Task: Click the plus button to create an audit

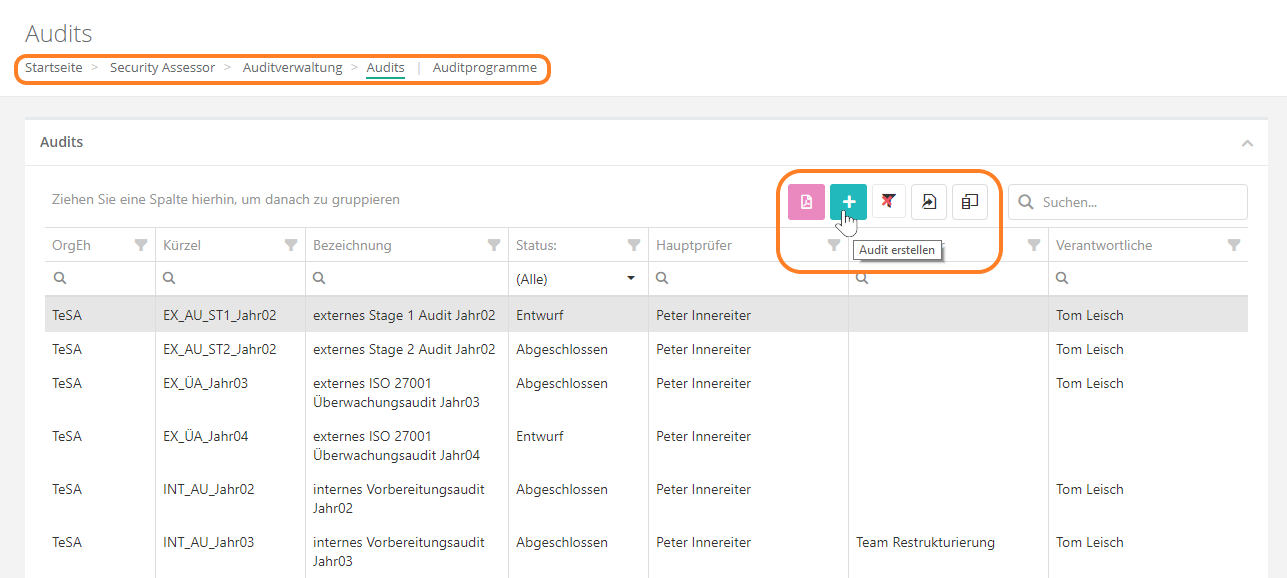Action: (x=848, y=202)
